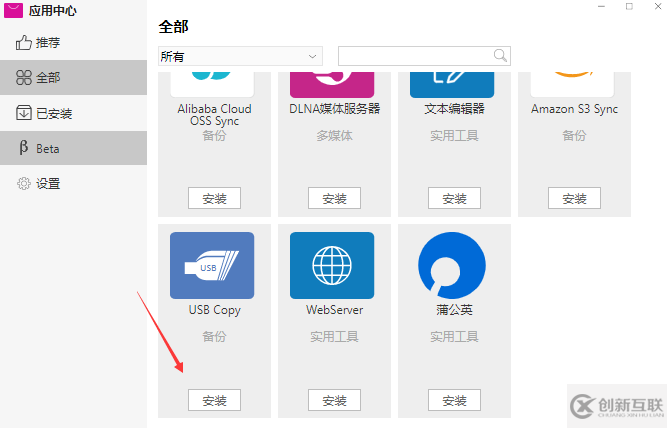The width and height of the screenshot is (667, 428).
Task: Open the 蒲公英 blue circle icon
Action: (x=452, y=265)
